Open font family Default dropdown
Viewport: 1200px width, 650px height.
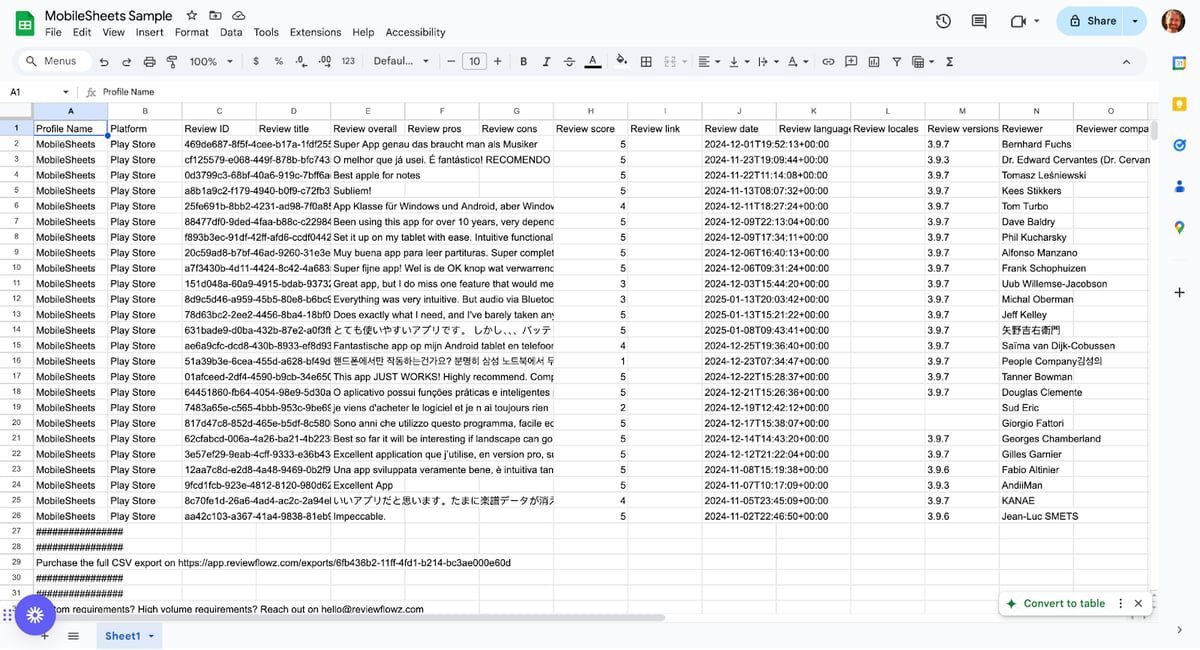[401, 61]
